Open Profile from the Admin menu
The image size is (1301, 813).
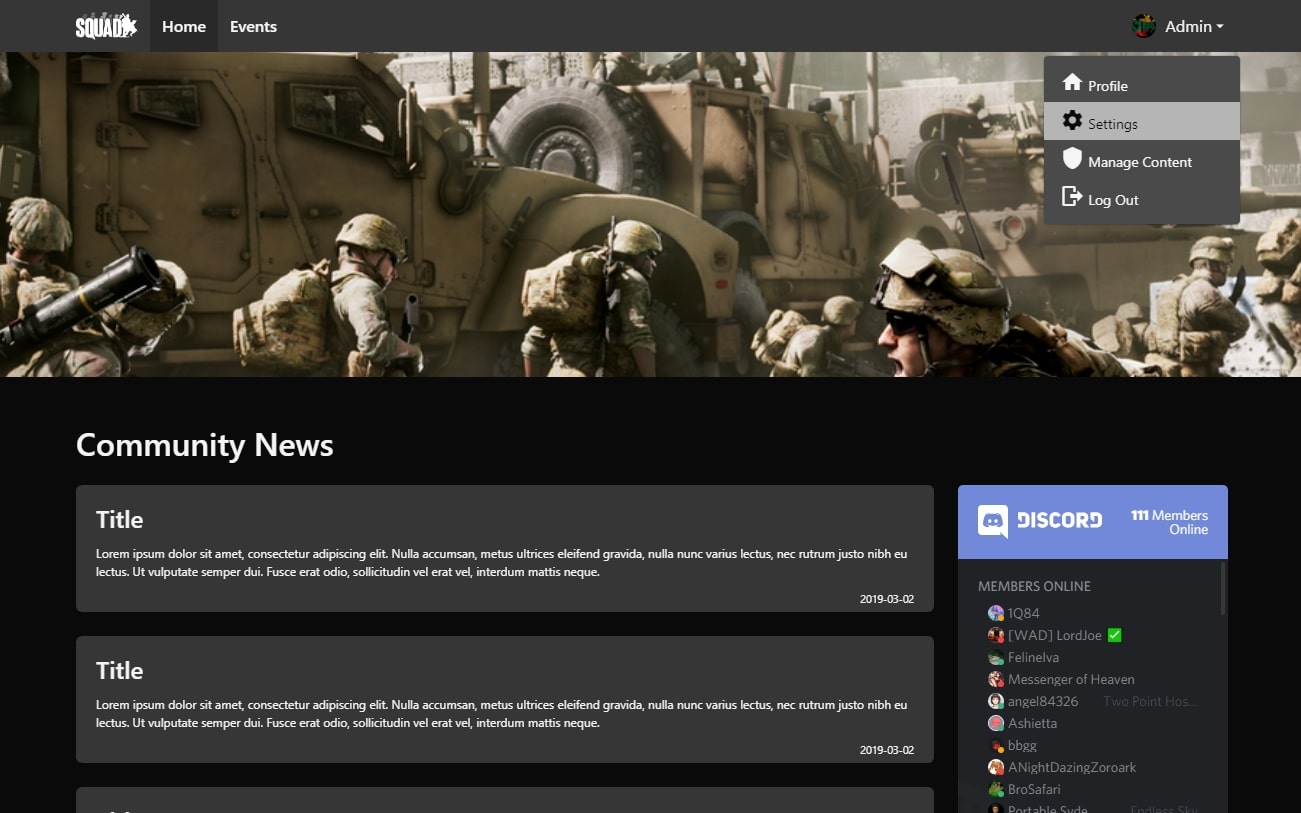(1142, 85)
